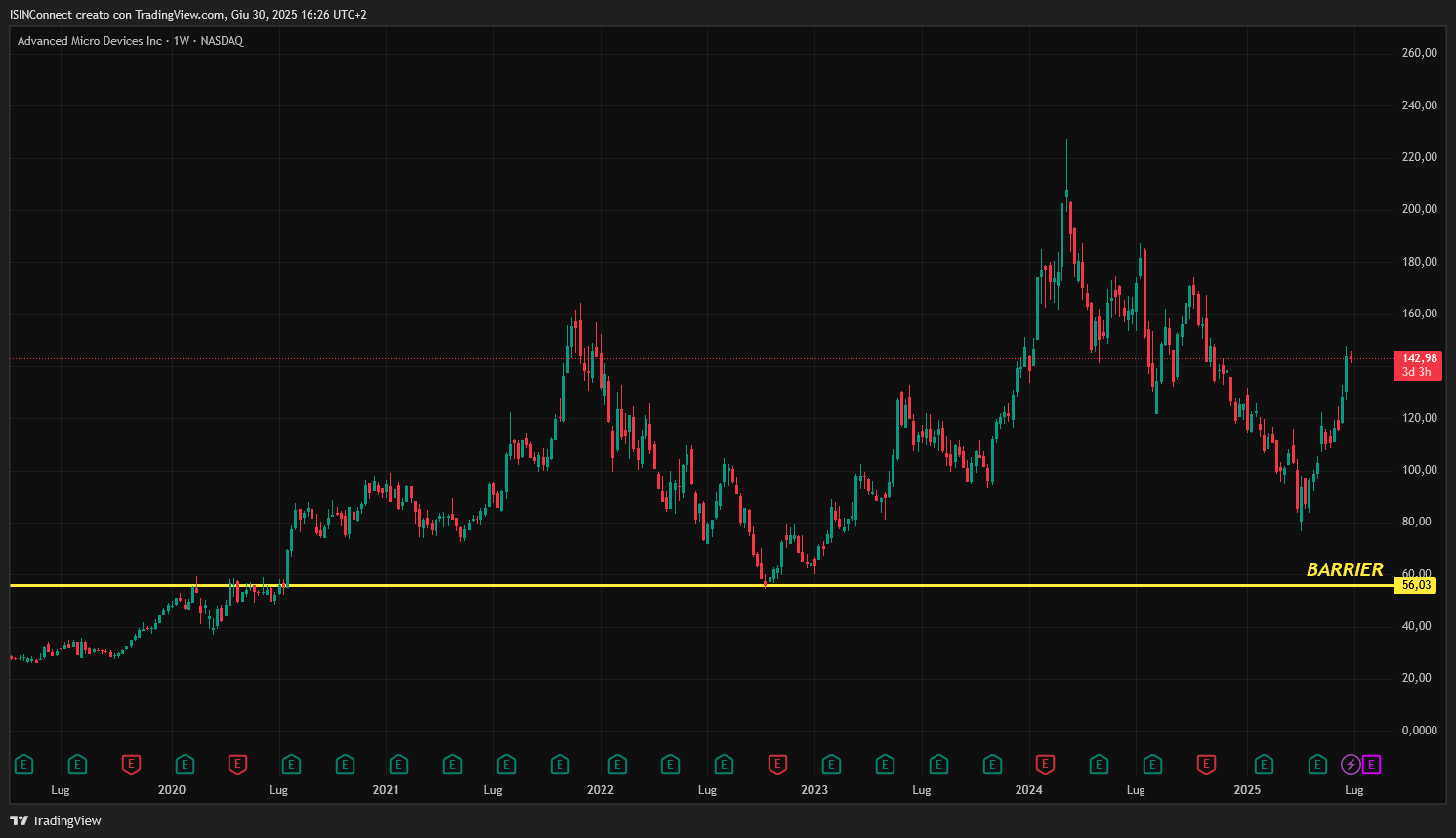Click the 2024 time axis label

click(1028, 790)
